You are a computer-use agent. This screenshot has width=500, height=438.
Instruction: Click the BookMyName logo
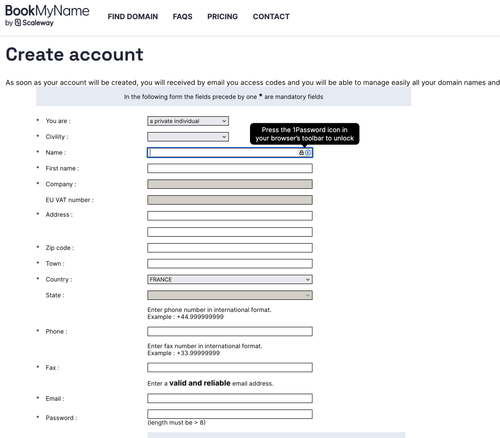point(47,11)
